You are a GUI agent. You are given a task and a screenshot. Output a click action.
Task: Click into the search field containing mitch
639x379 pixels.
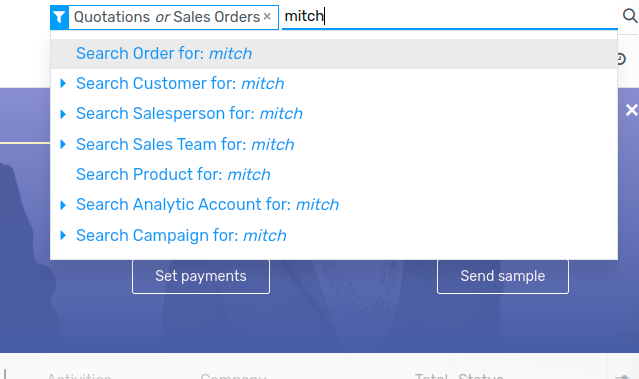(x=450, y=17)
